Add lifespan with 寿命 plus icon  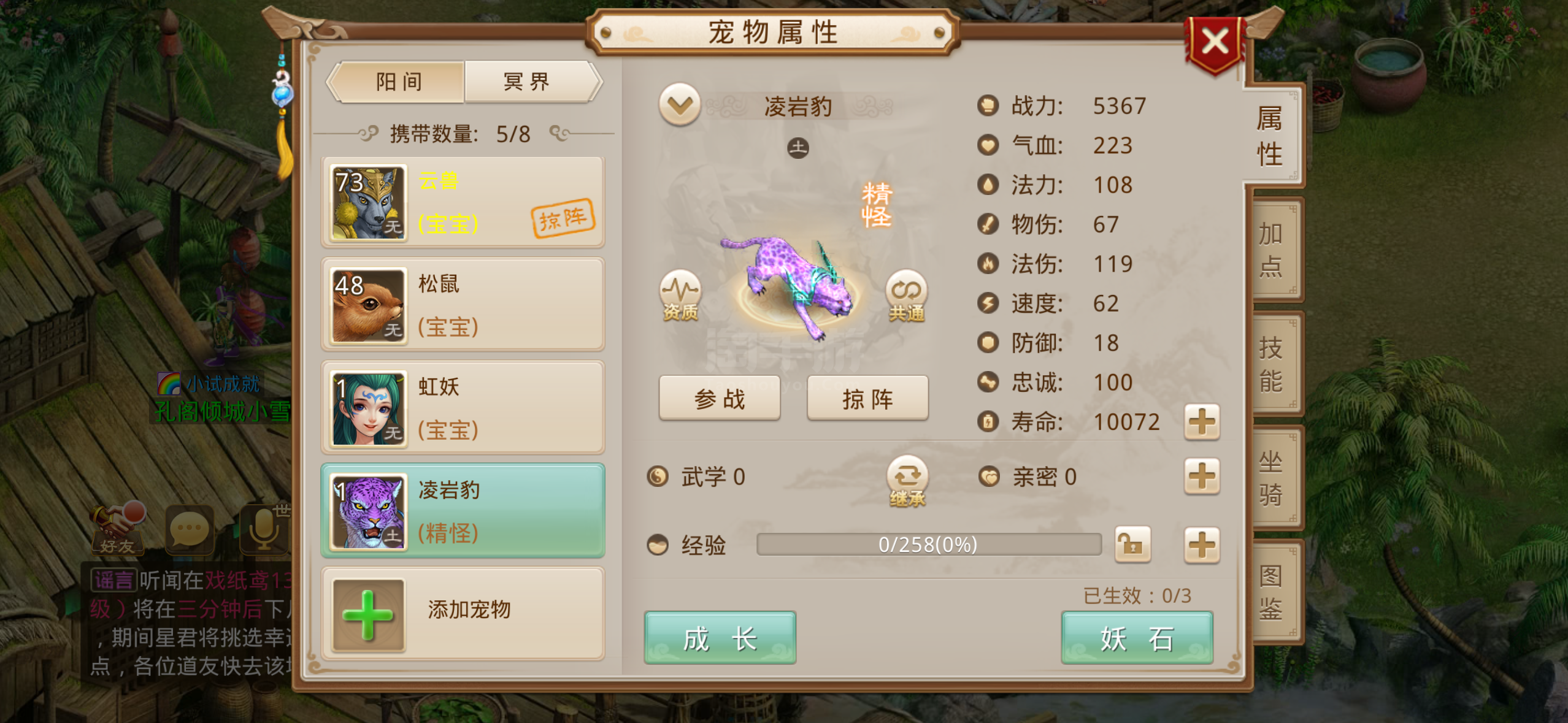coord(1201,422)
